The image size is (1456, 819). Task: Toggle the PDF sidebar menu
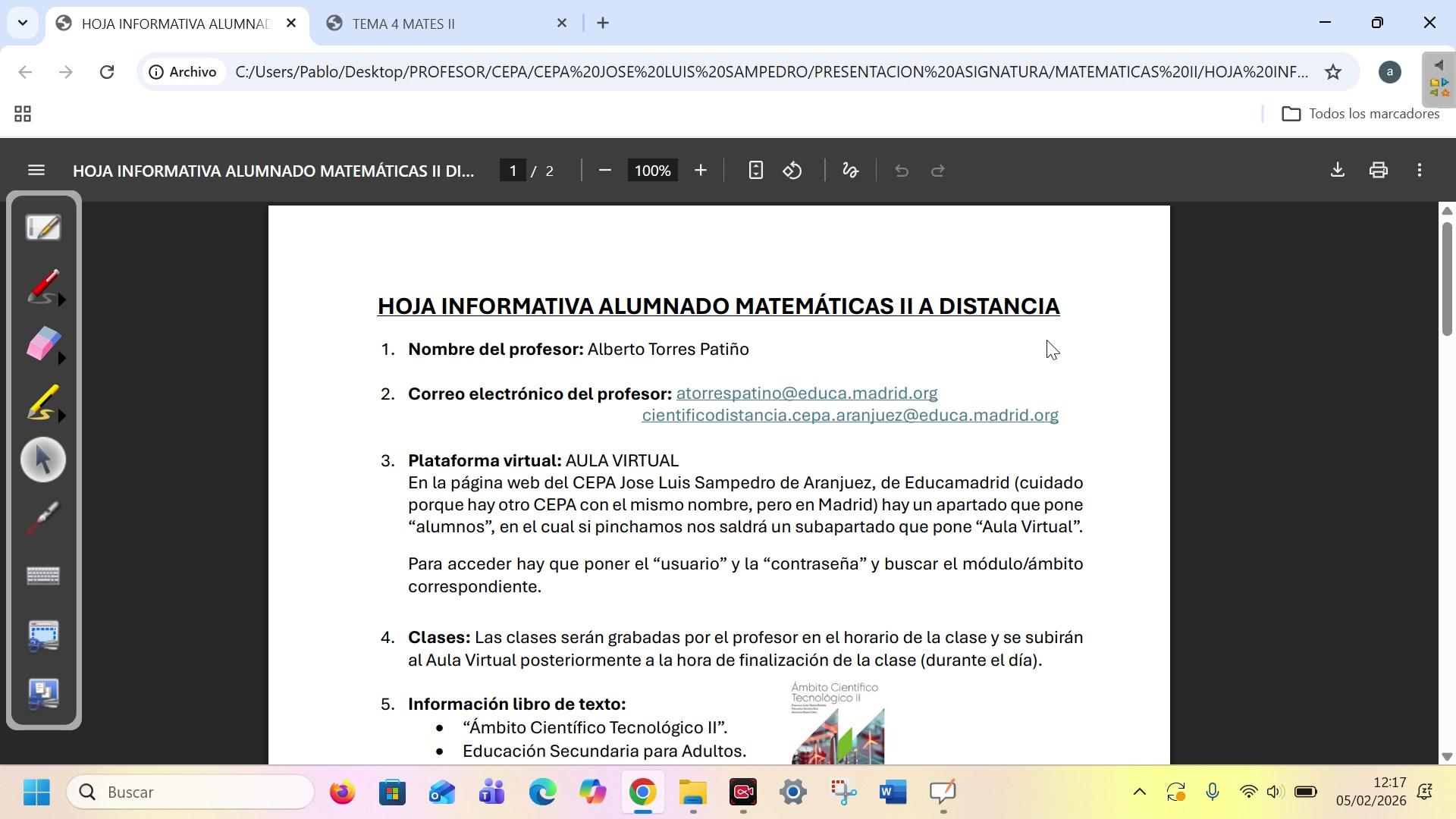pyautogui.click(x=36, y=171)
